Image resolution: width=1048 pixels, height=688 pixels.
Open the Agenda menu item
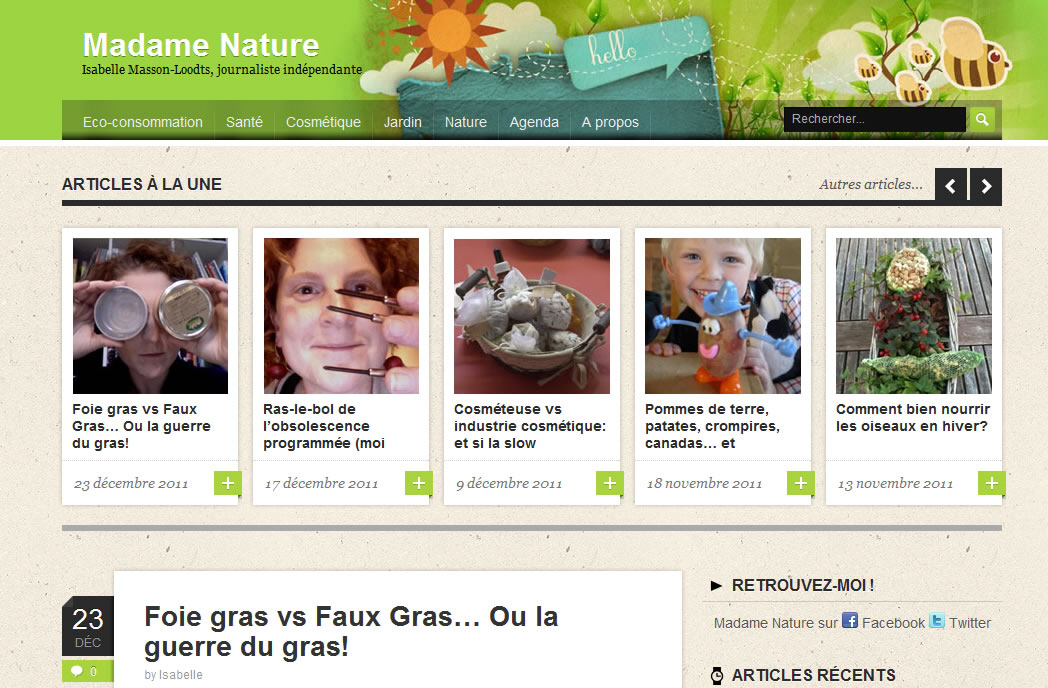[534, 122]
